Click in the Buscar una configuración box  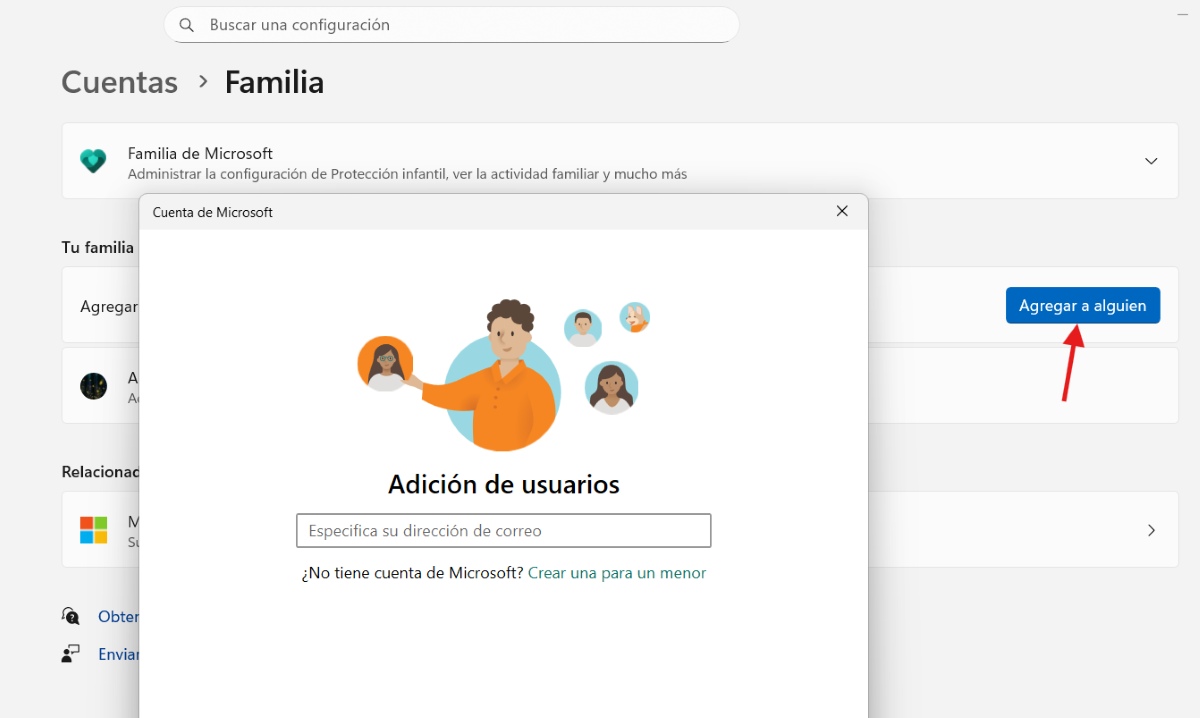(460, 25)
